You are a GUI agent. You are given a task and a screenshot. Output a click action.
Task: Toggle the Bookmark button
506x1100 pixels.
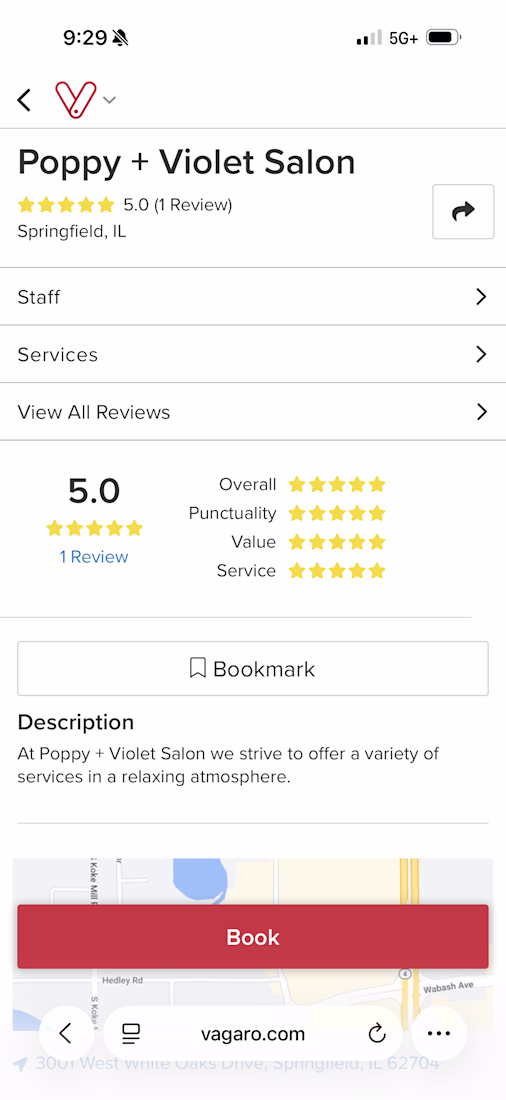pos(253,669)
